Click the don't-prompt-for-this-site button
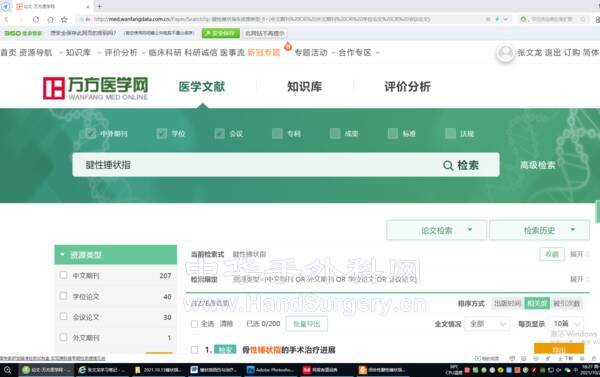The width and height of the screenshot is (600, 377). [265, 33]
